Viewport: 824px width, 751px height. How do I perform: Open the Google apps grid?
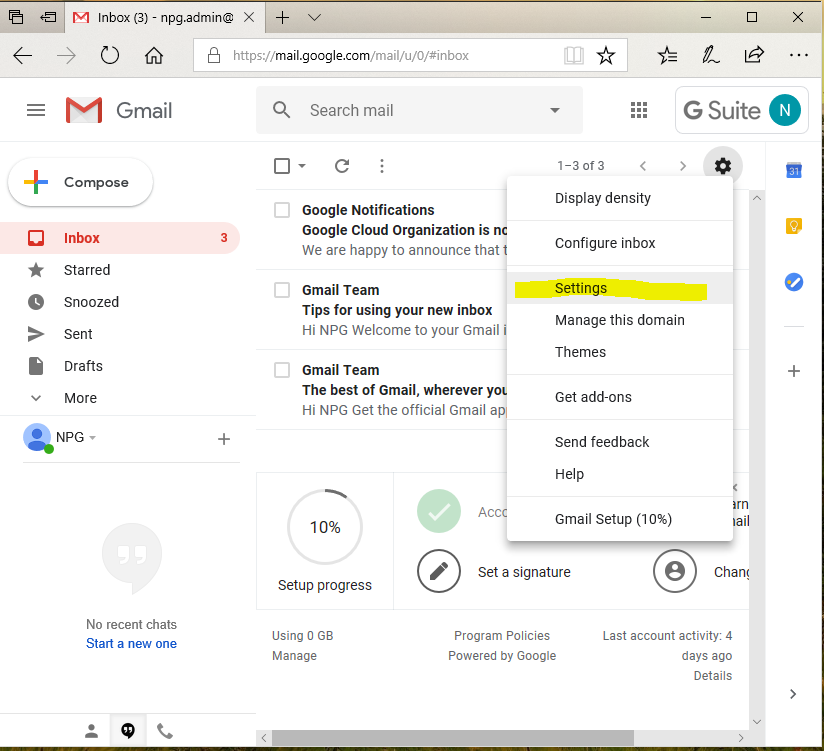[x=638, y=110]
